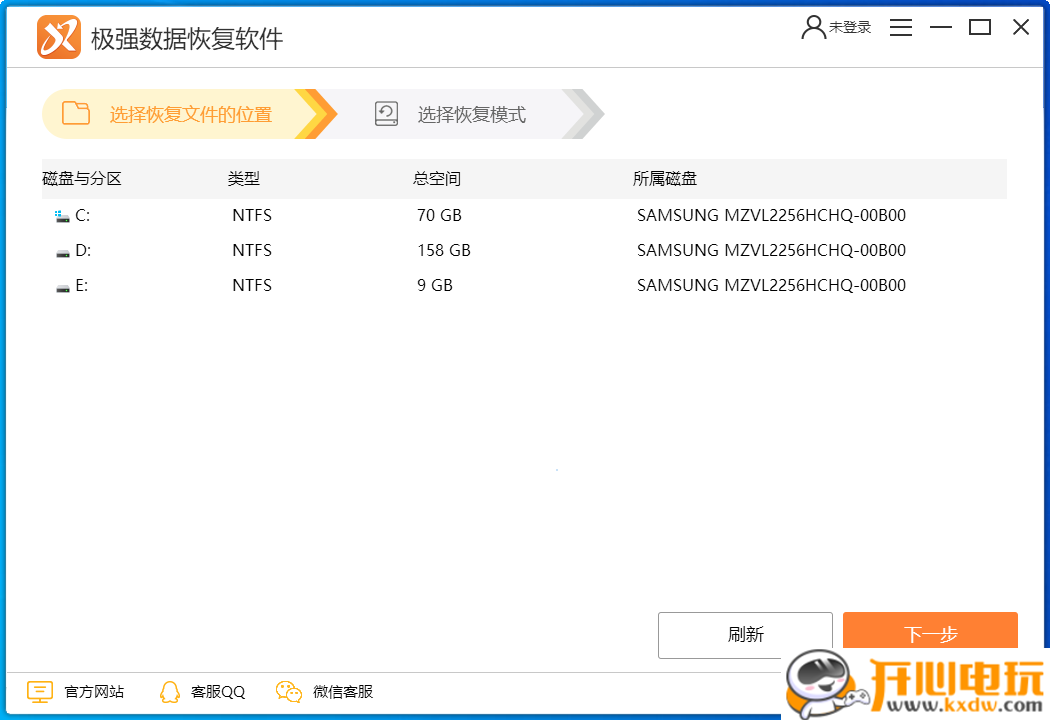Screen dimensions: 1050x720
Task: Select the E: partition row
Action: coord(400,285)
